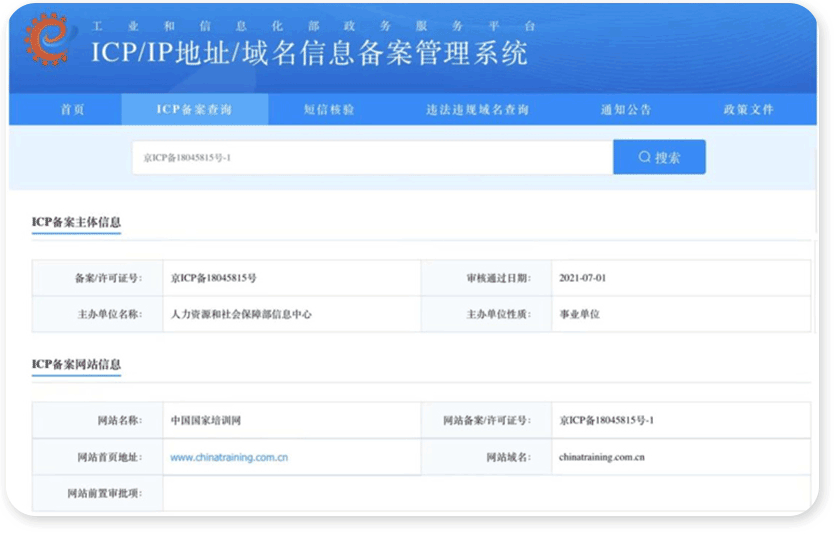Click the 网站前置审批项 label

click(105, 494)
